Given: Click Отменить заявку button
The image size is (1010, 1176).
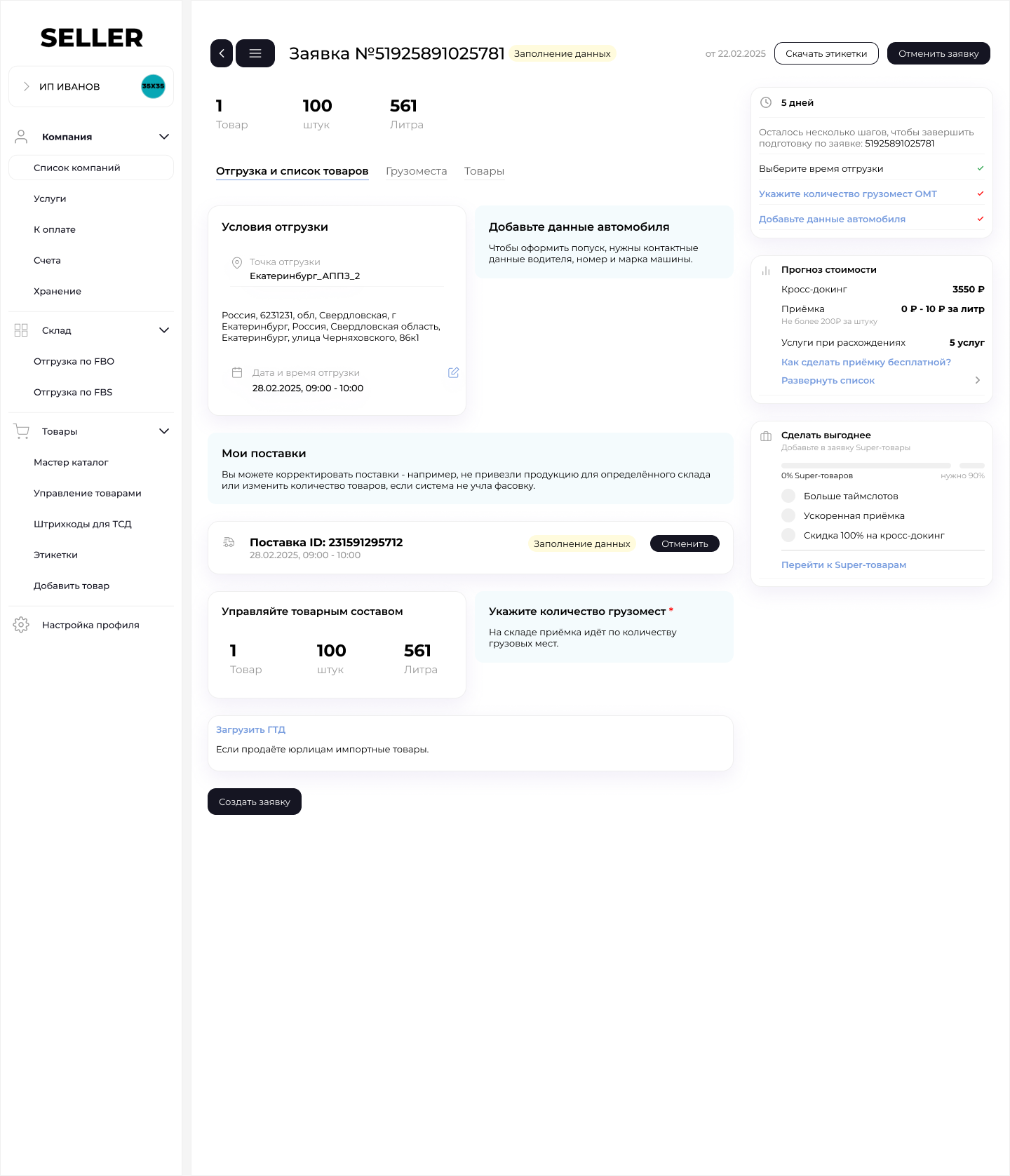Looking at the screenshot, I should 938,53.
